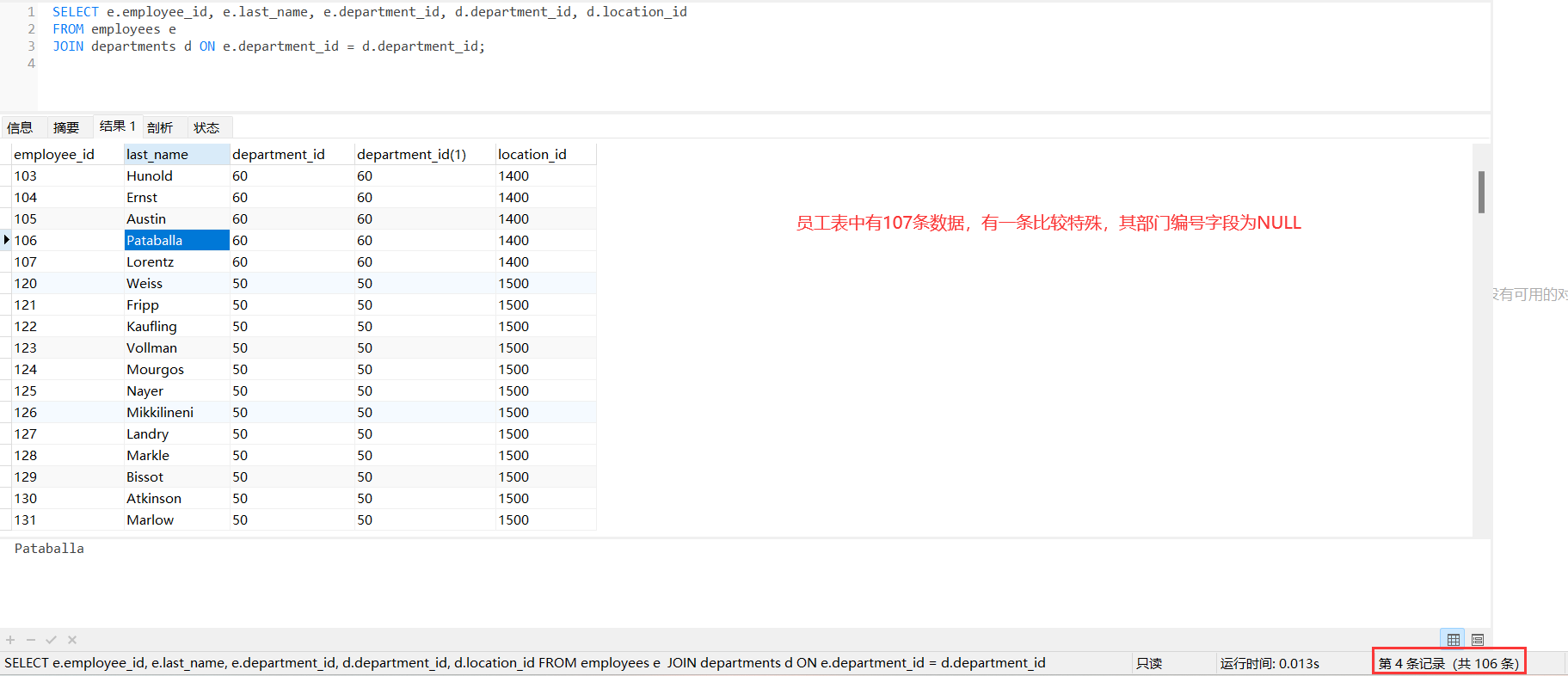
Task: Click employee_id cell 131
Action: (67, 519)
